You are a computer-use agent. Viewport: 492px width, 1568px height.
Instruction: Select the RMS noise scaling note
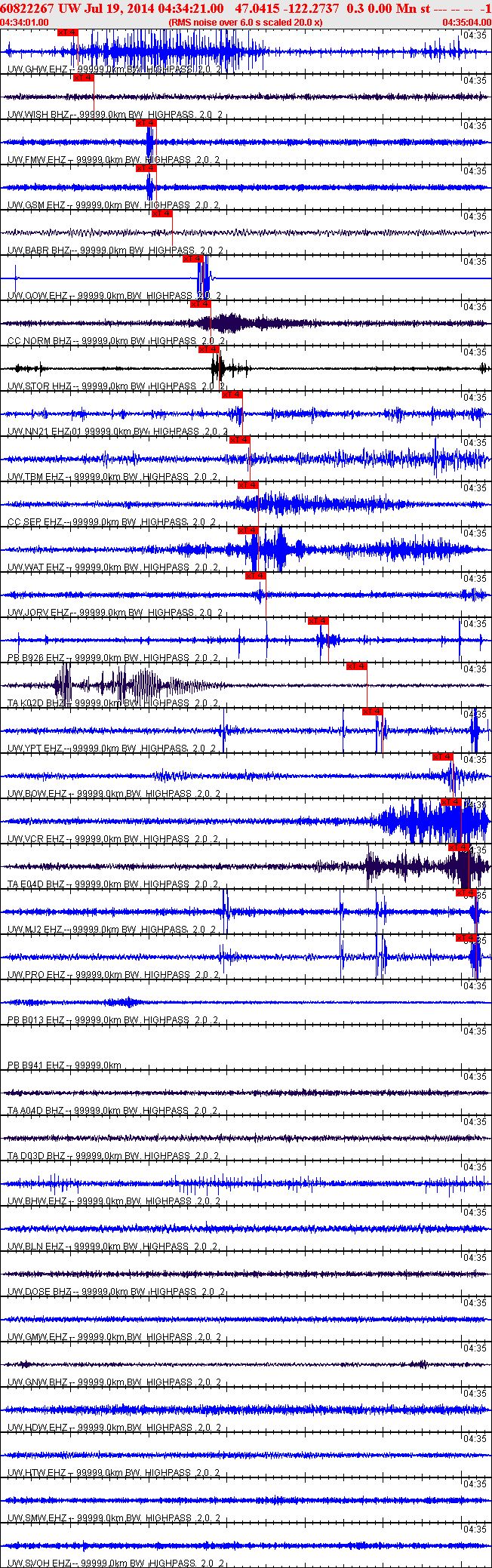[x=245, y=23]
